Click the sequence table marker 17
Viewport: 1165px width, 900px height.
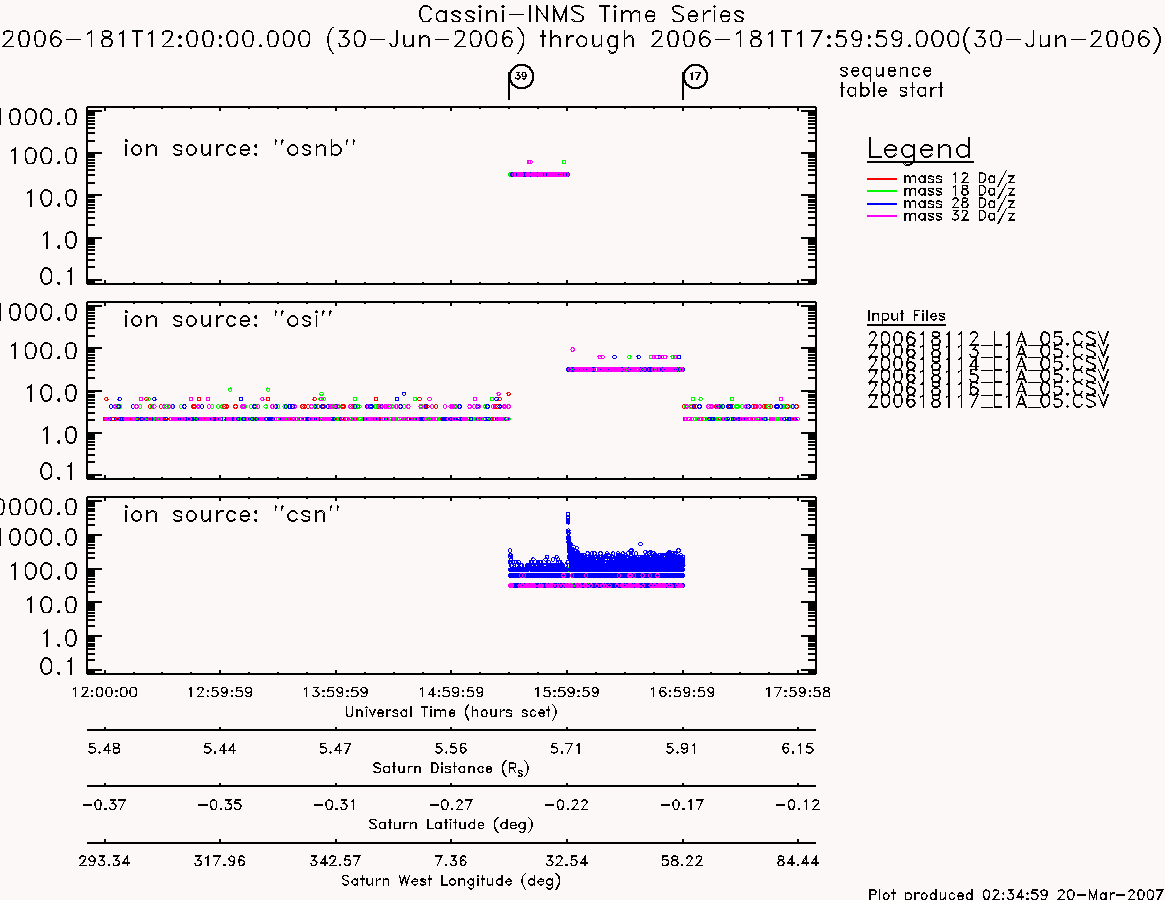[x=695, y=76]
